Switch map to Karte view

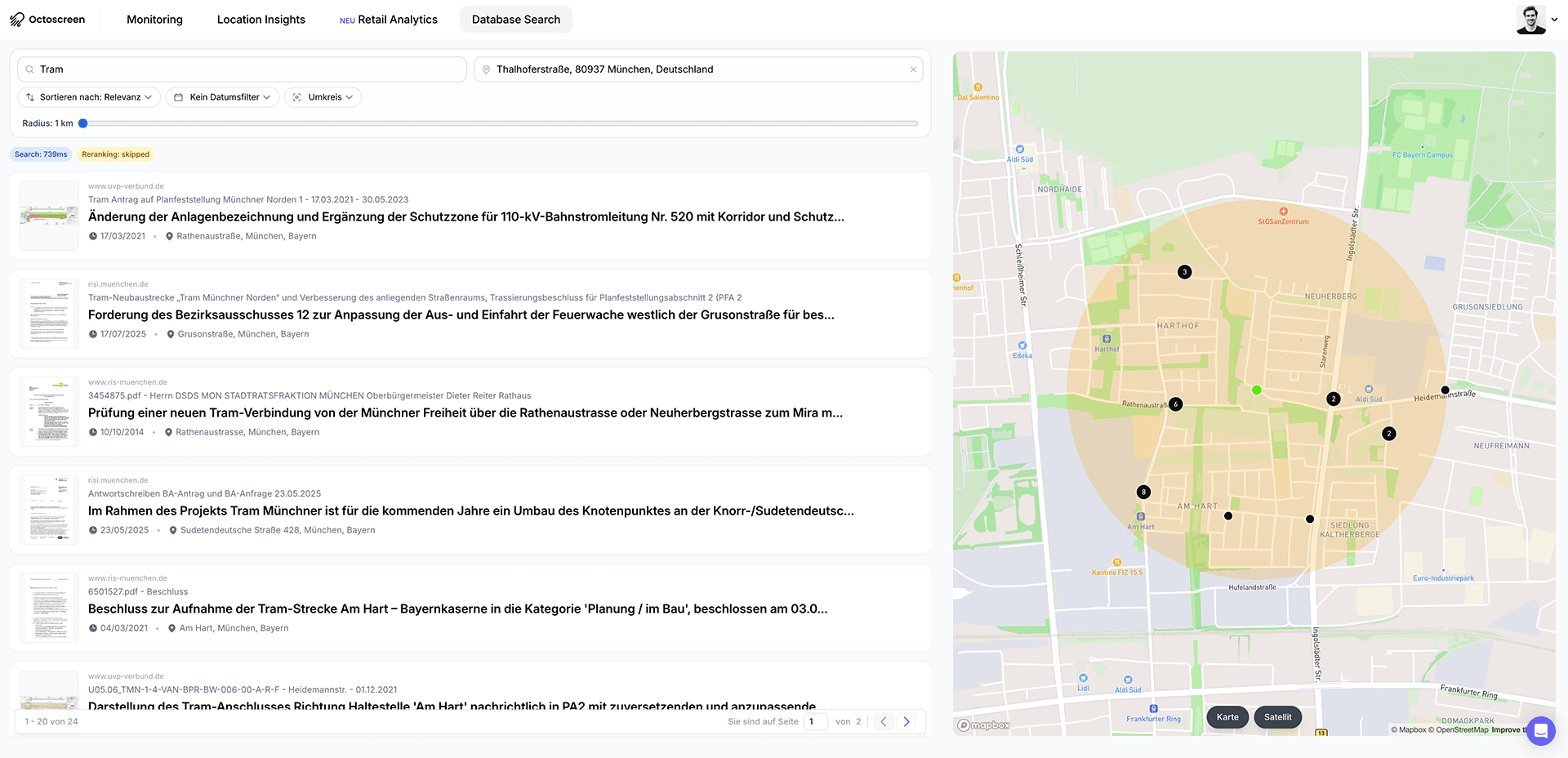(1227, 717)
